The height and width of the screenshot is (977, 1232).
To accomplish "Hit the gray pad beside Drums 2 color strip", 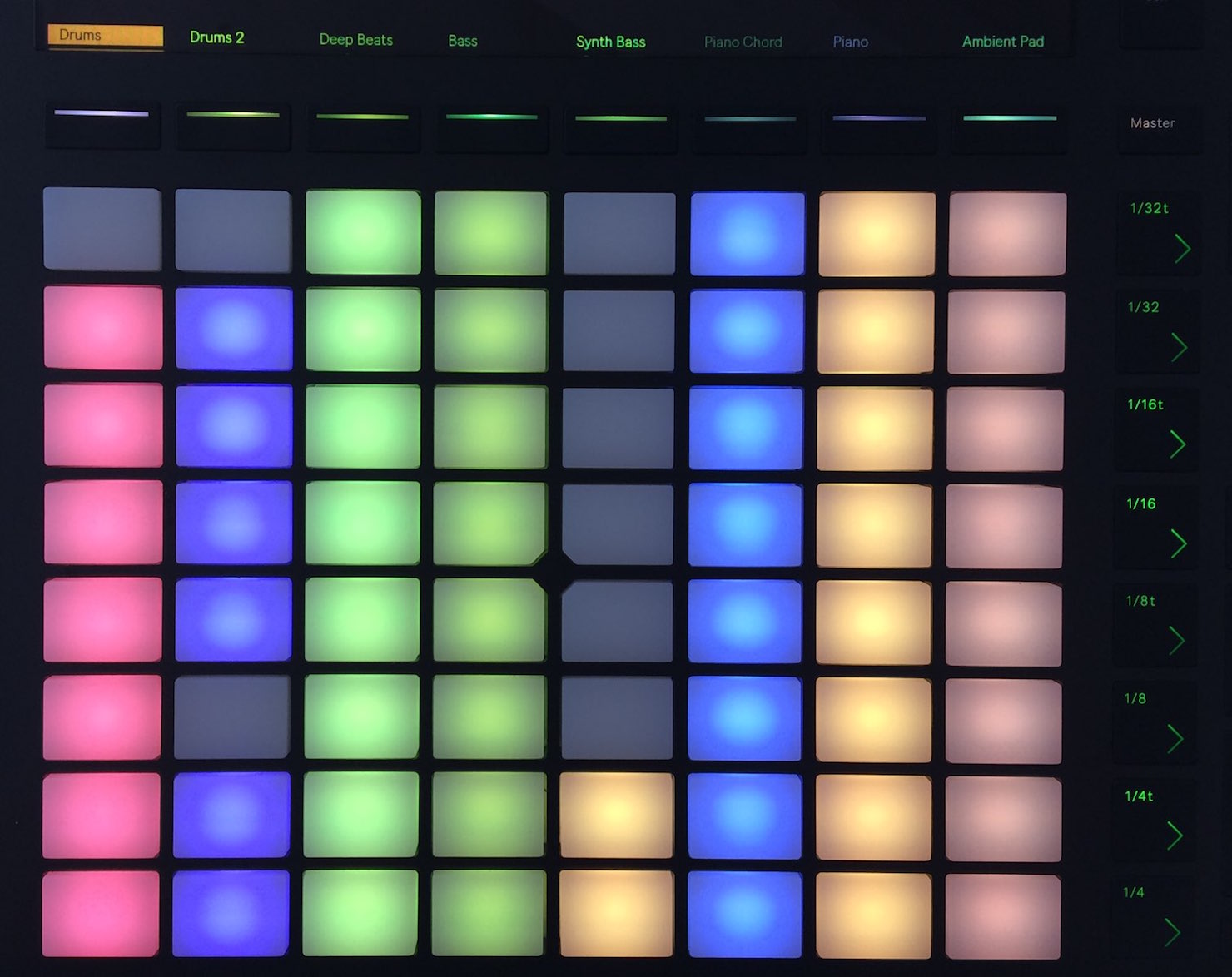I will pyautogui.click(x=233, y=229).
